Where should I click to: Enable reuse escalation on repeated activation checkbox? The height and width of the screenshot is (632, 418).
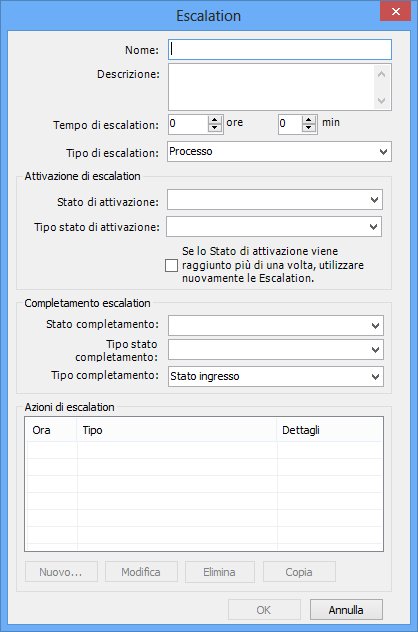pos(171,266)
